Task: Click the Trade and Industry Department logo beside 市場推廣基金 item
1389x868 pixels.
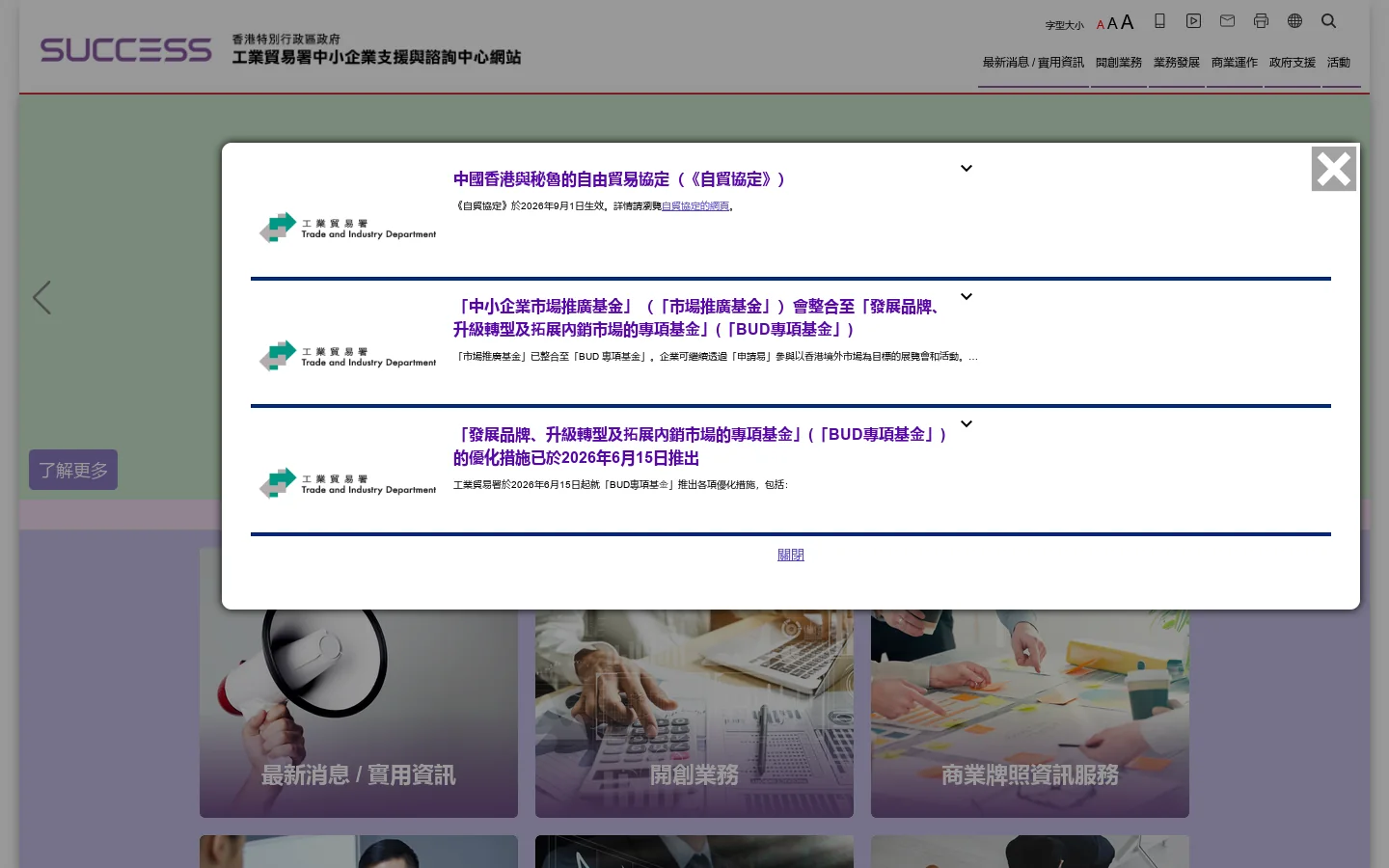Action: pyautogui.click(x=347, y=356)
